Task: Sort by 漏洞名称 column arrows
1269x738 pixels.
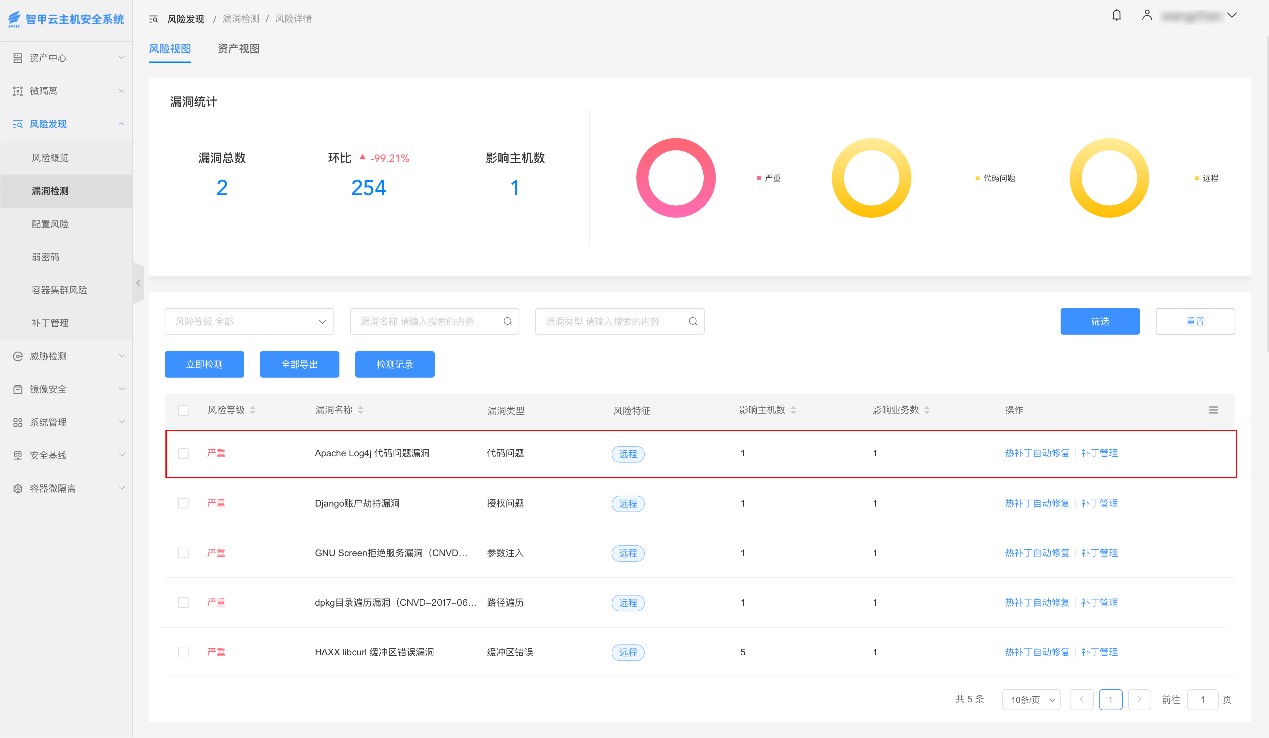Action: [x=360, y=410]
